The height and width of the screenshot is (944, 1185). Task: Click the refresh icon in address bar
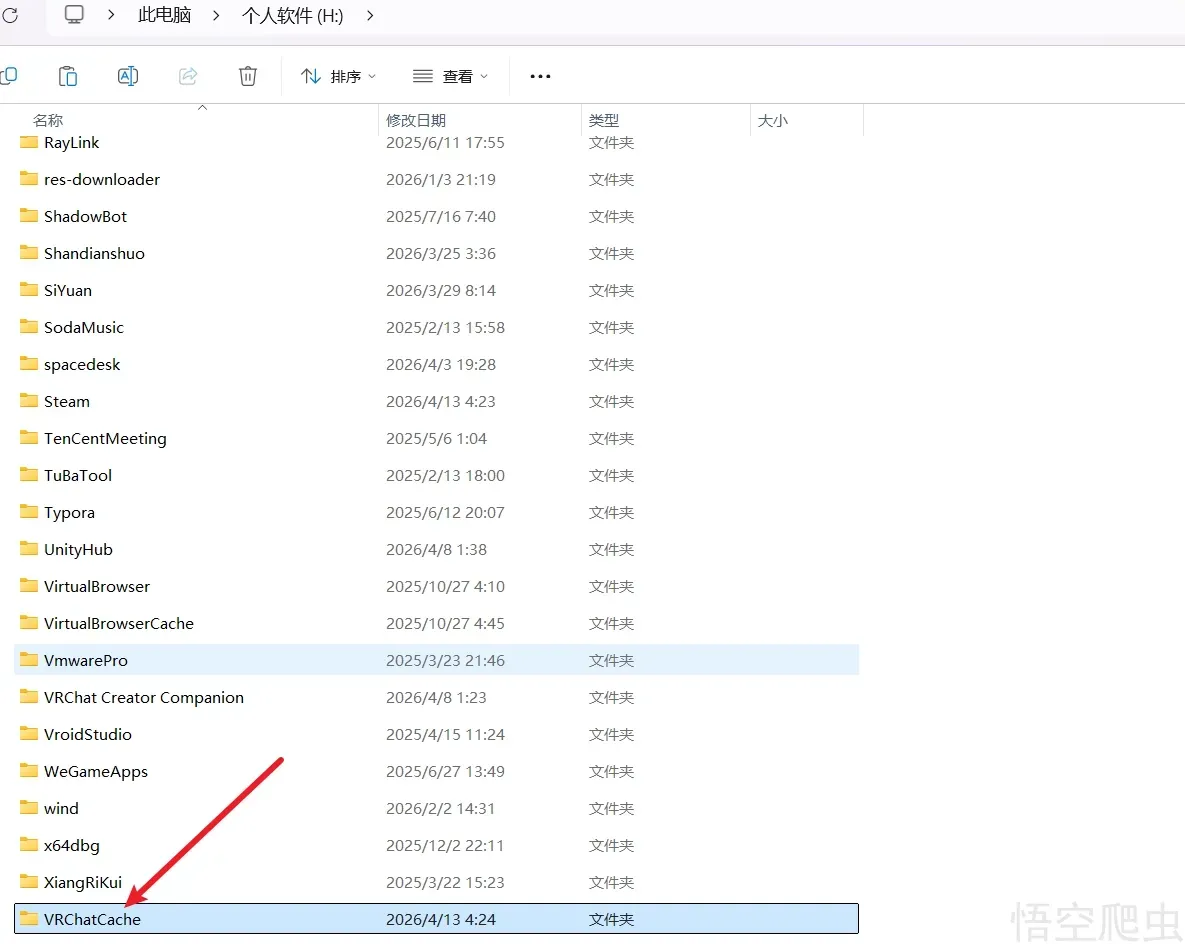(x=10, y=15)
